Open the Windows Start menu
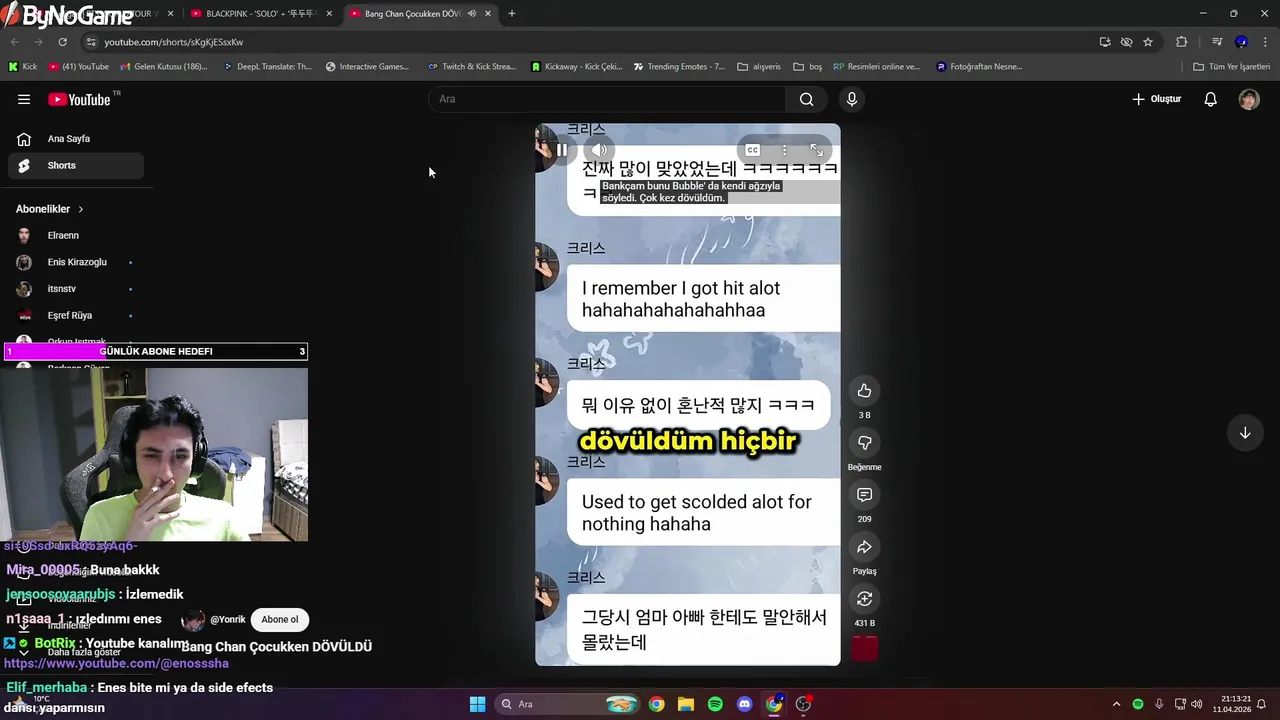Screen dimensions: 1280x720 [x=477, y=704]
